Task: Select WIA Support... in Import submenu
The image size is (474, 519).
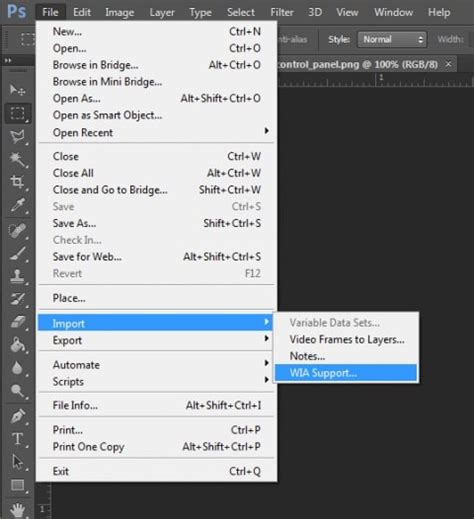Action: [346, 373]
